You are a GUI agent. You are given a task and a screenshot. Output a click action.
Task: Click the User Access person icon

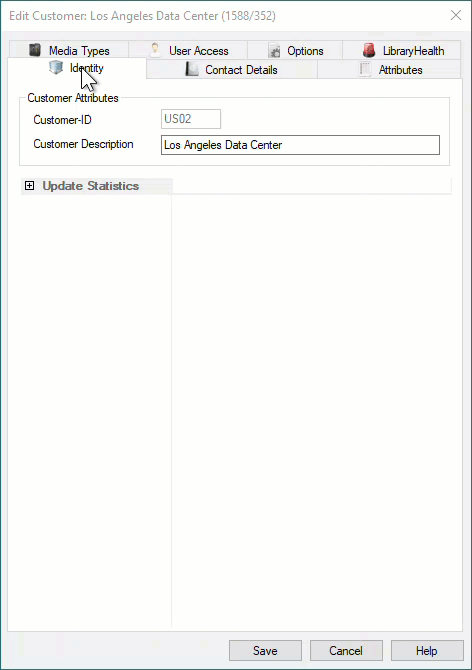tap(155, 50)
